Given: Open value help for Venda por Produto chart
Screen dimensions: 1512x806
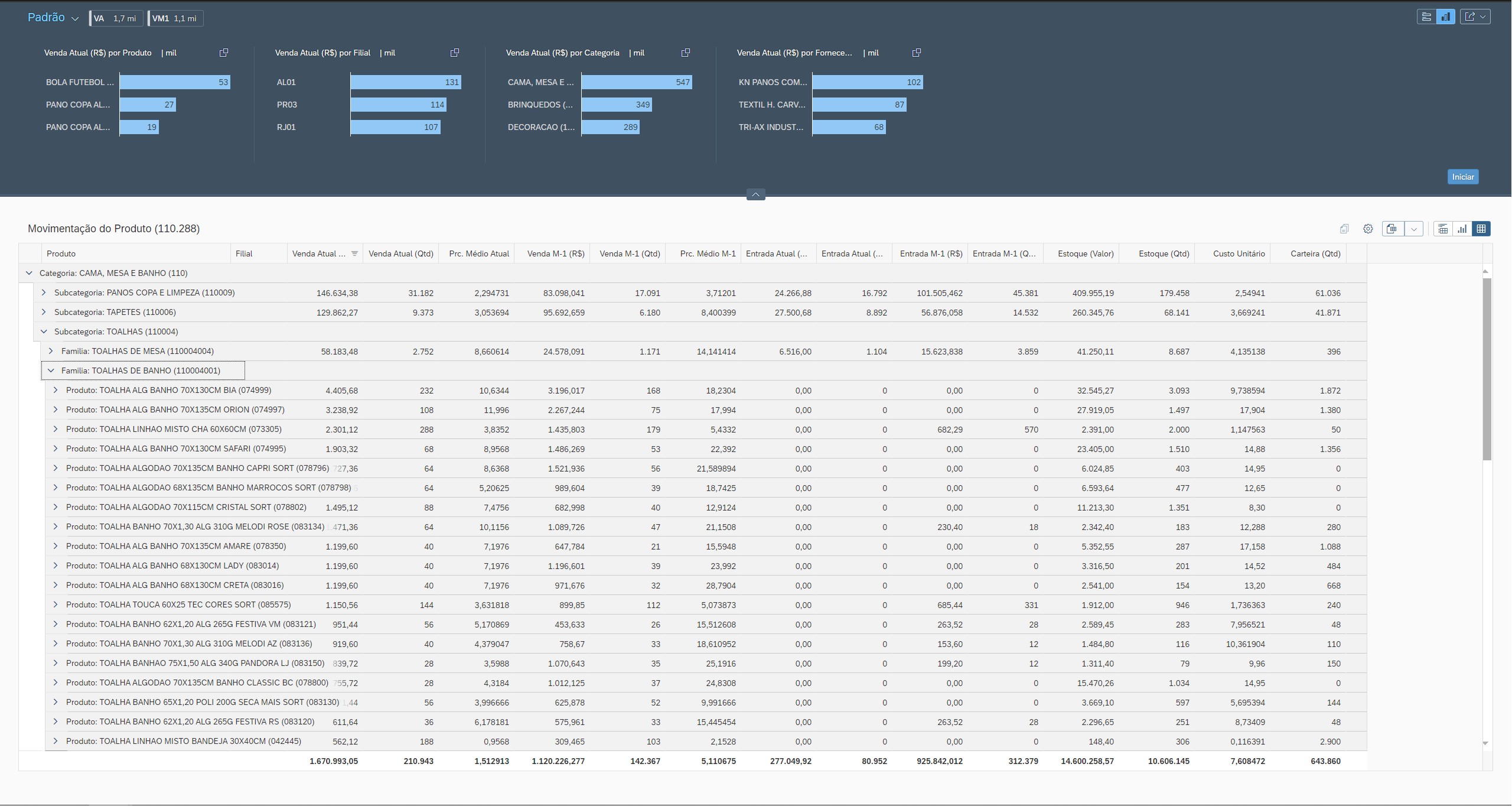Looking at the screenshot, I should pos(224,53).
